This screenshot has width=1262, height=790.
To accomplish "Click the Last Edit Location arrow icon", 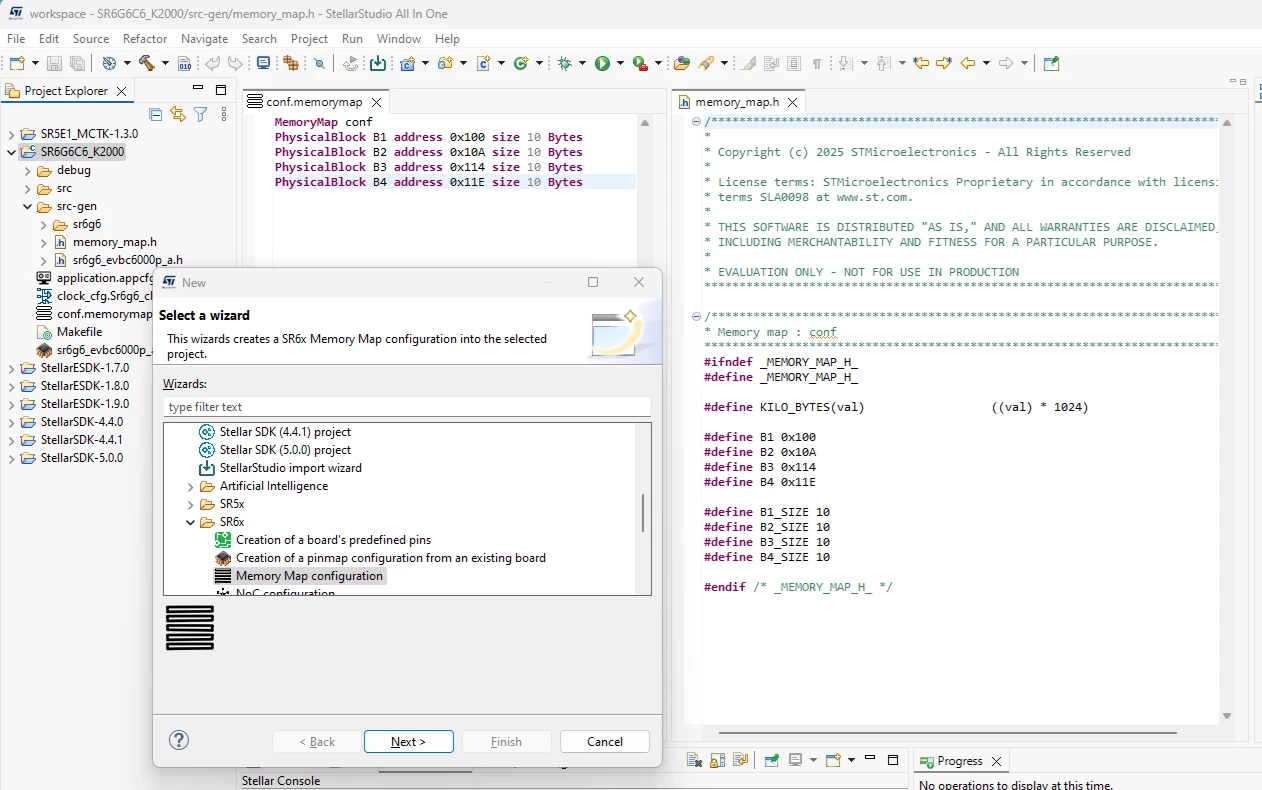I will [920, 63].
